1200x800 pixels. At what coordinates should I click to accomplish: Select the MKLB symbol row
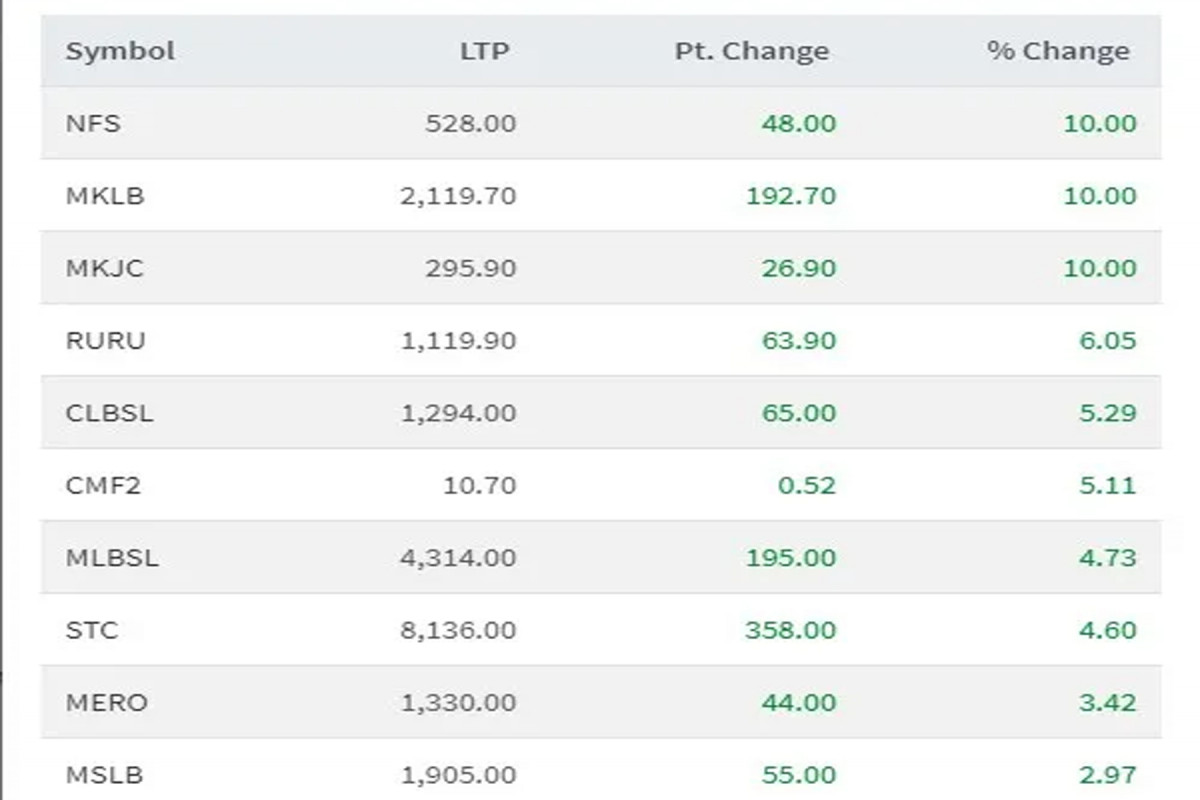click(x=105, y=196)
